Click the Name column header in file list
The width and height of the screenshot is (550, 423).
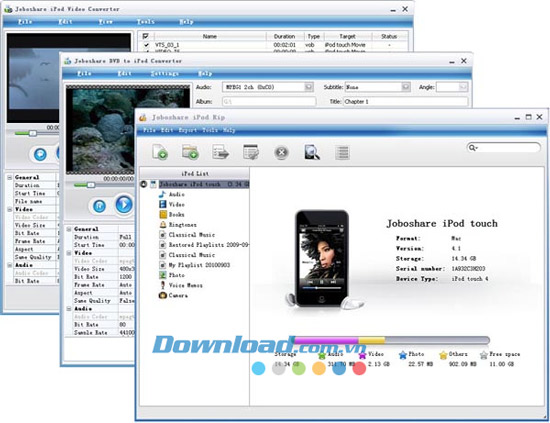tap(209, 36)
